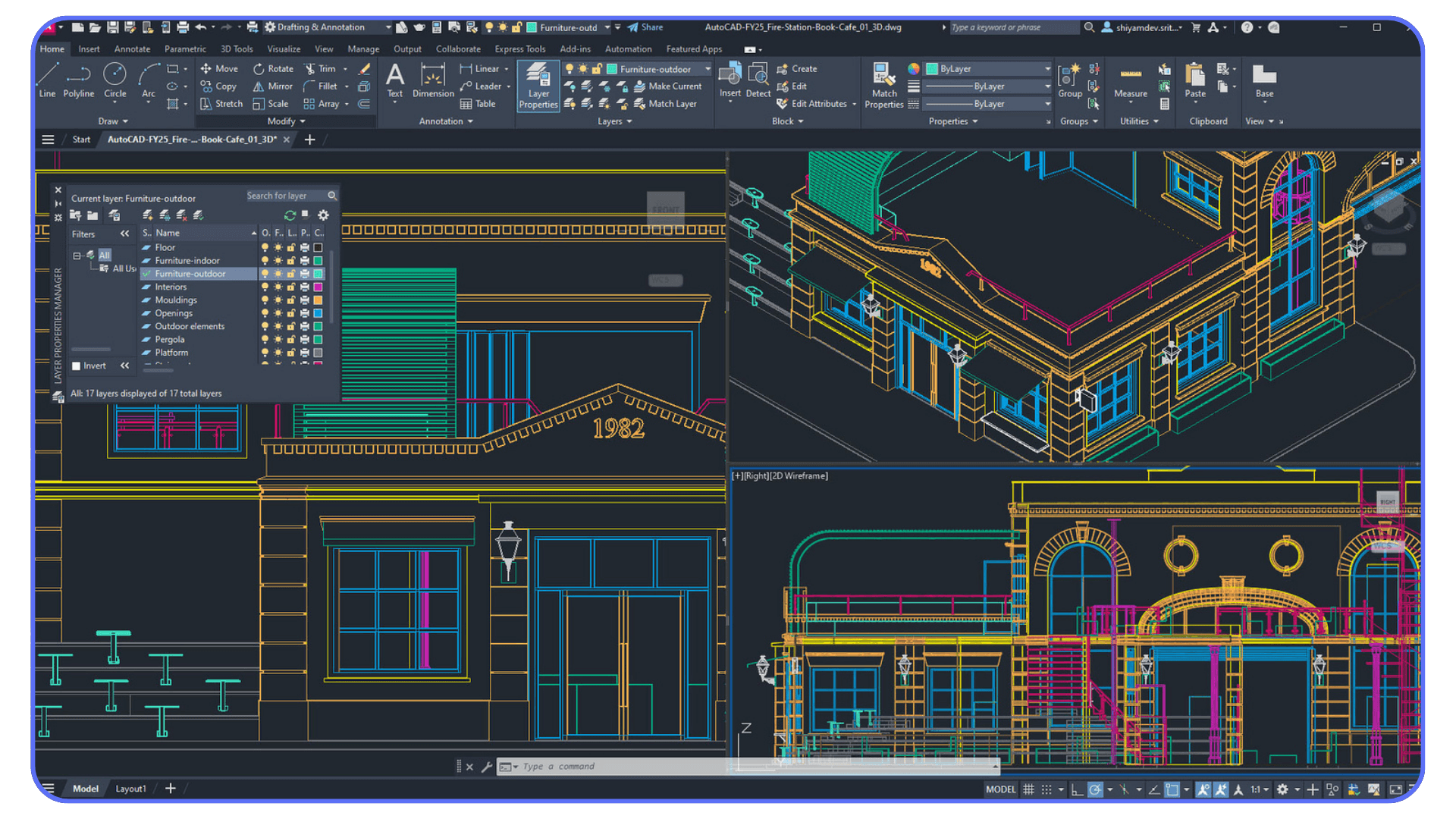Select the Match Properties tool

pyautogui.click(x=883, y=83)
